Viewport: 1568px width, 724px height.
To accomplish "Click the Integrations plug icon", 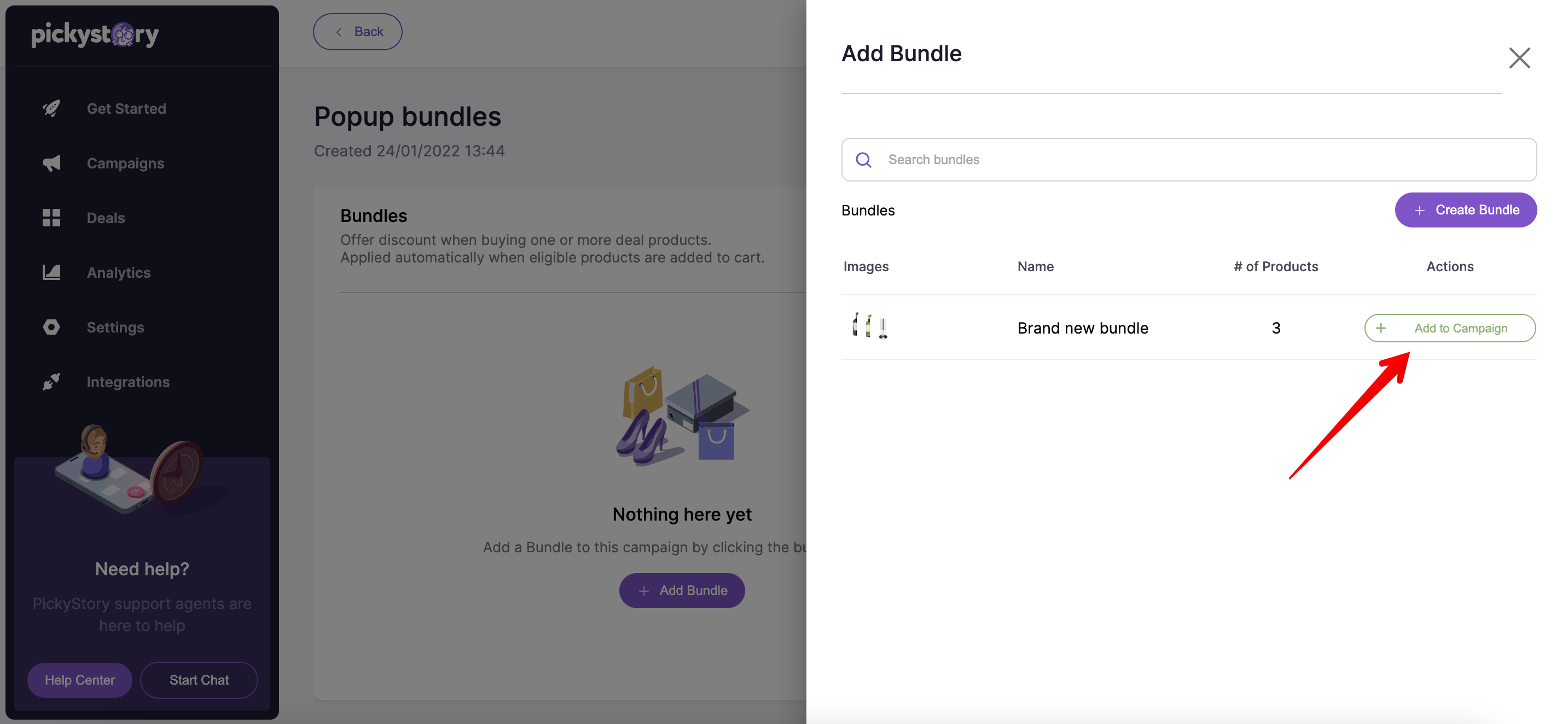I will point(52,382).
